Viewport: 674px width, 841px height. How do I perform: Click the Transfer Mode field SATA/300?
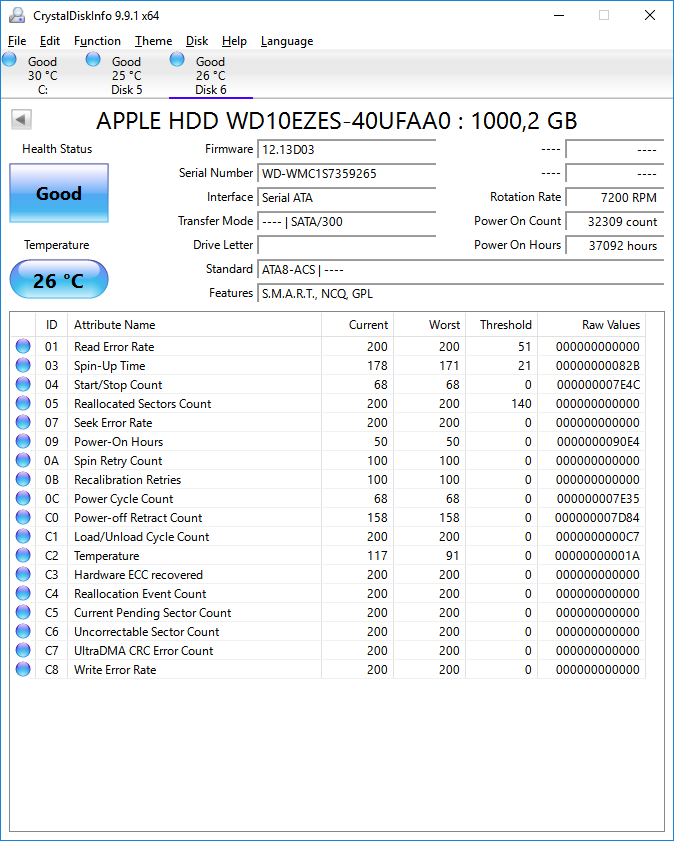tap(346, 222)
